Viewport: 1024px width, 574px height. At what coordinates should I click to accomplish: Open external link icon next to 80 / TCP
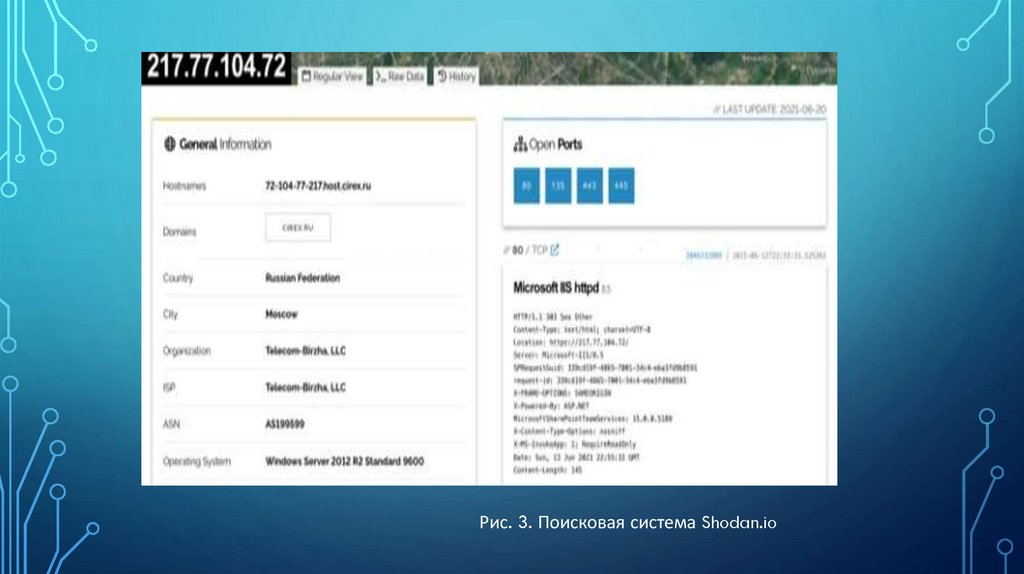click(554, 249)
